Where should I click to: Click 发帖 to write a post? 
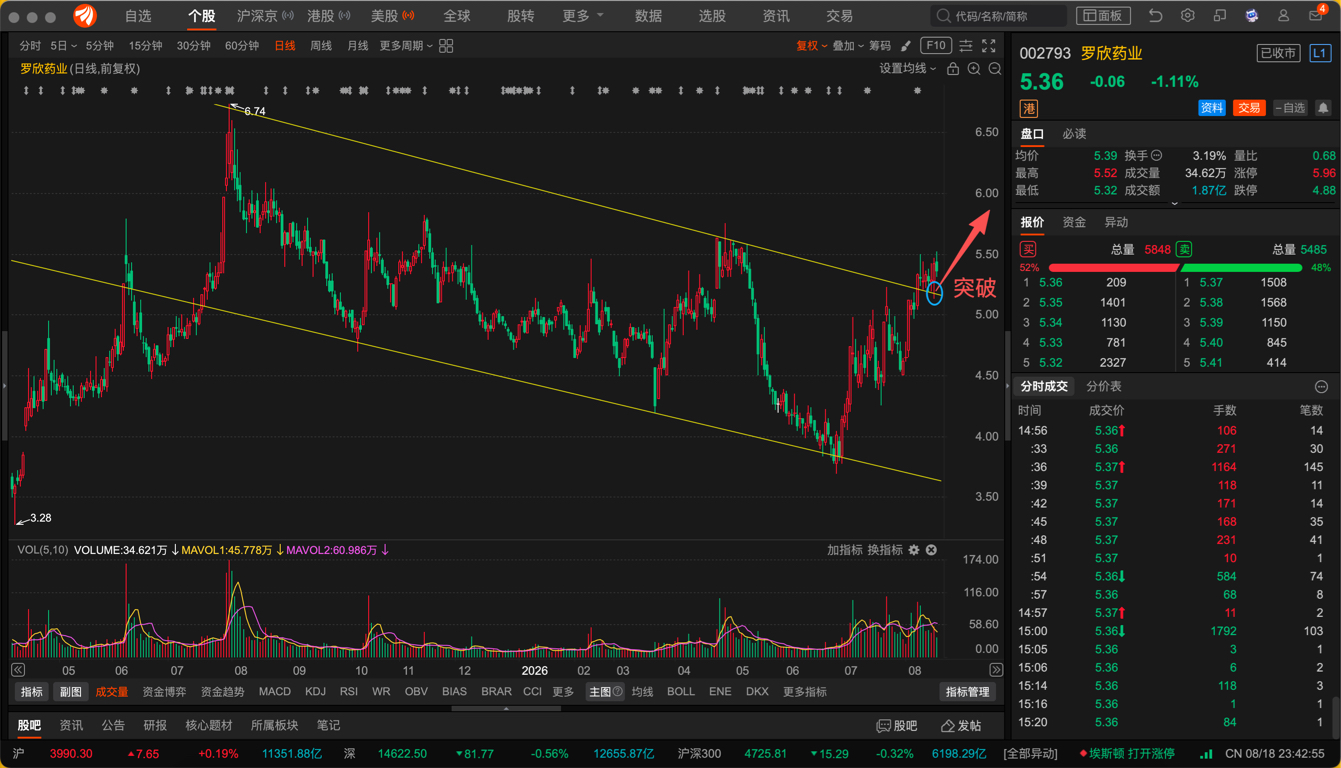[x=961, y=726]
